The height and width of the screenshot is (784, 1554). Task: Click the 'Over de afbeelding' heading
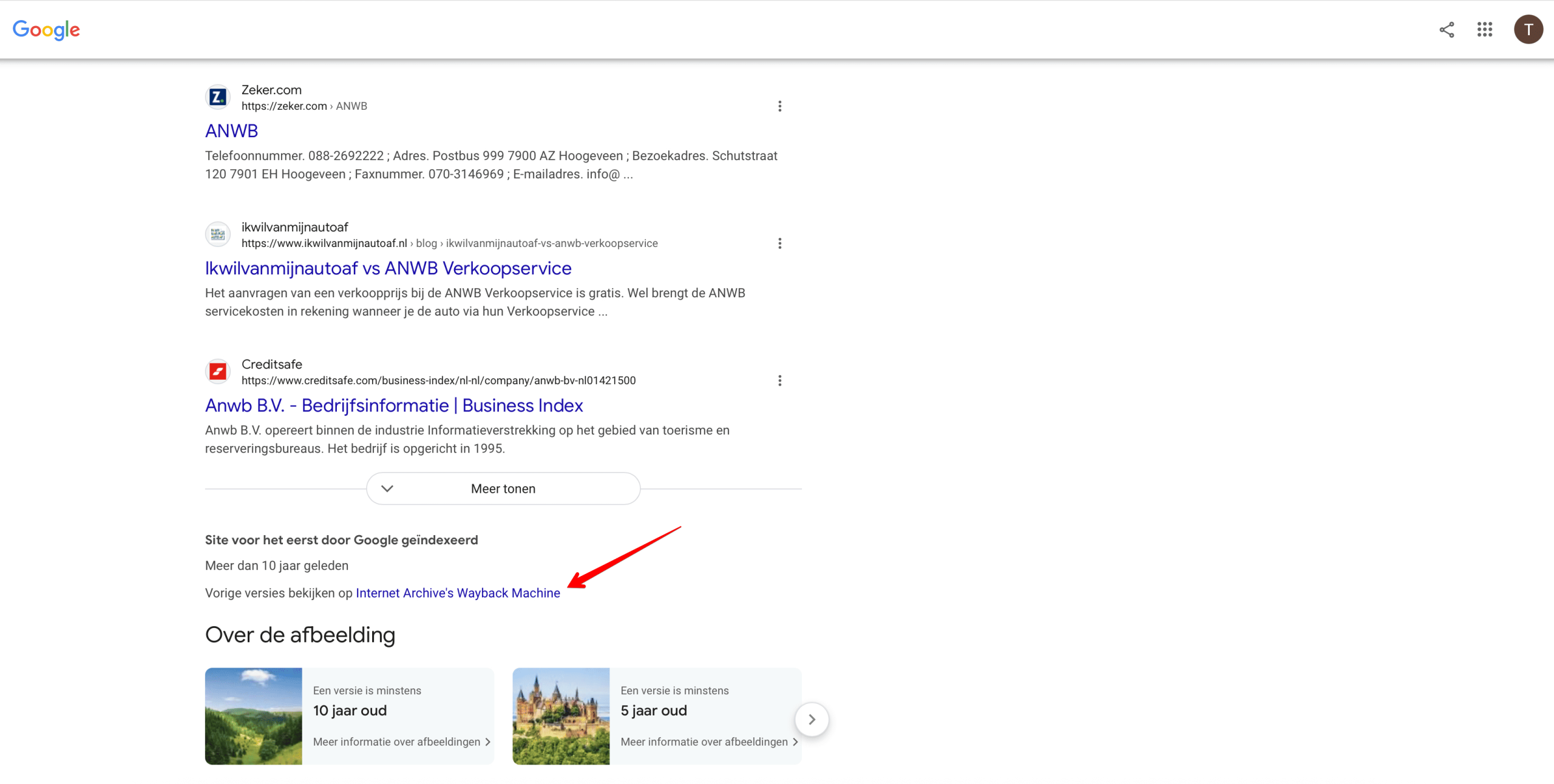(x=300, y=635)
